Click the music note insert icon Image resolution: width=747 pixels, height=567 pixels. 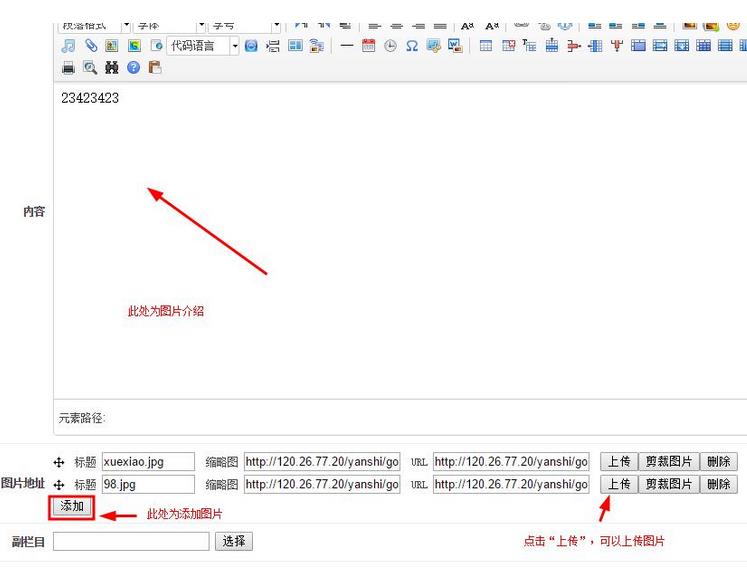(68, 46)
